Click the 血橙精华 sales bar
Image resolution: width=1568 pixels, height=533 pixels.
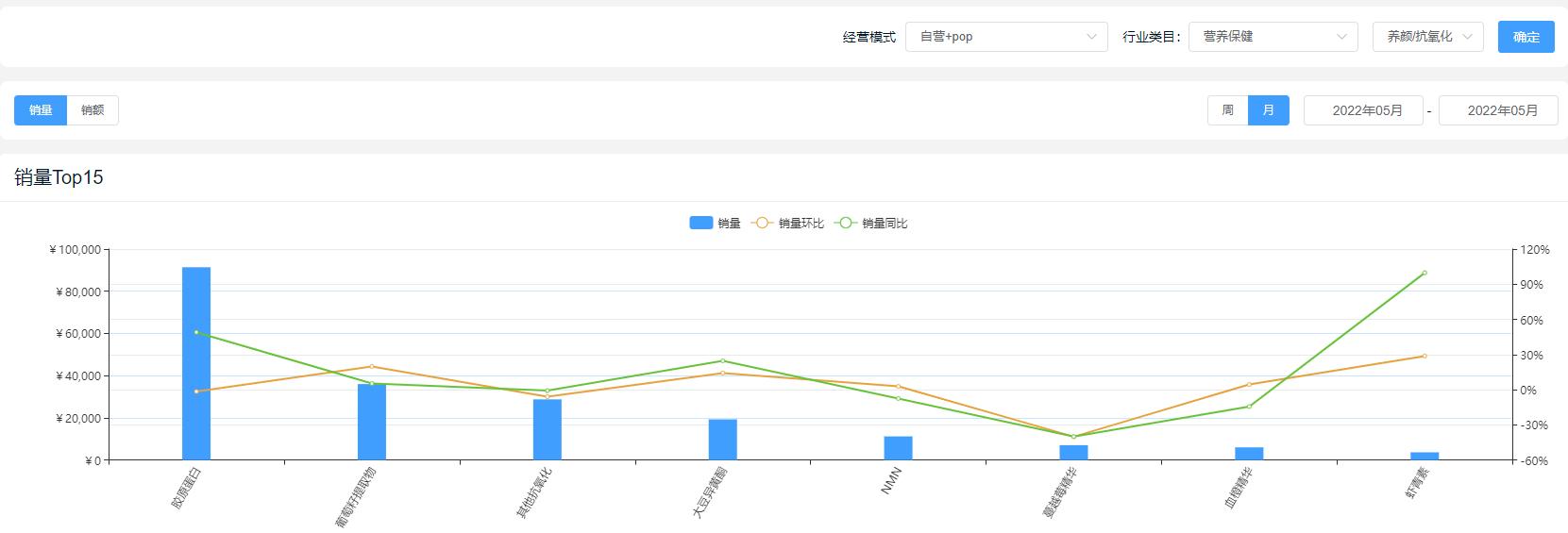pyautogui.click(x=1249, y=454)
